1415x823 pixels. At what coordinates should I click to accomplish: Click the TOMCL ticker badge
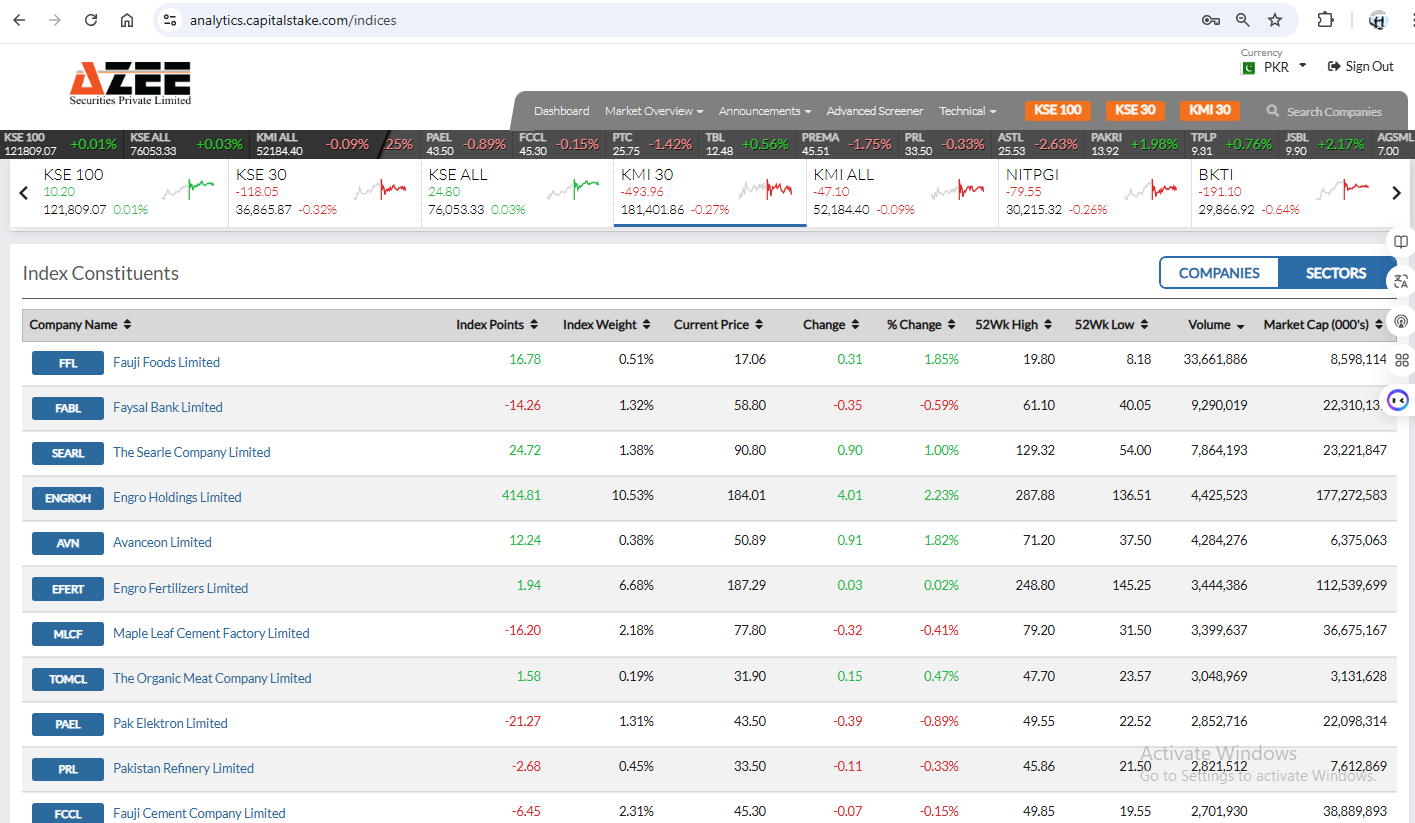[68, 679]
